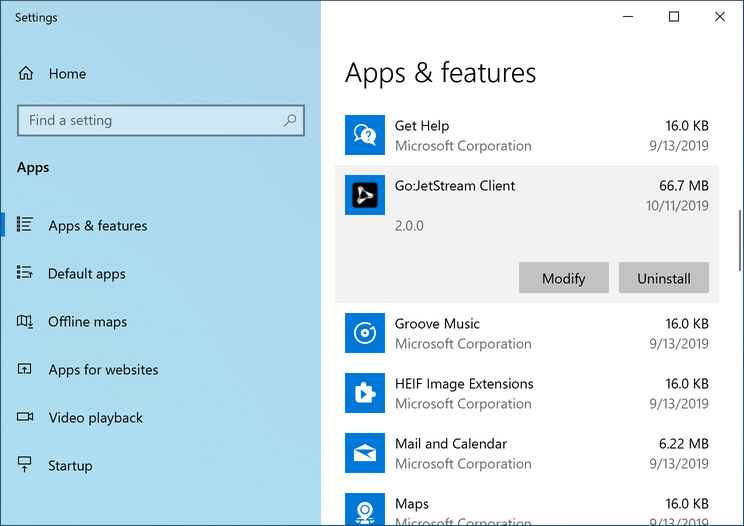The image size is (744, 526).
Task: Focus the Find a setting search box
Action: pyautogui.click(x=161, y=120)
